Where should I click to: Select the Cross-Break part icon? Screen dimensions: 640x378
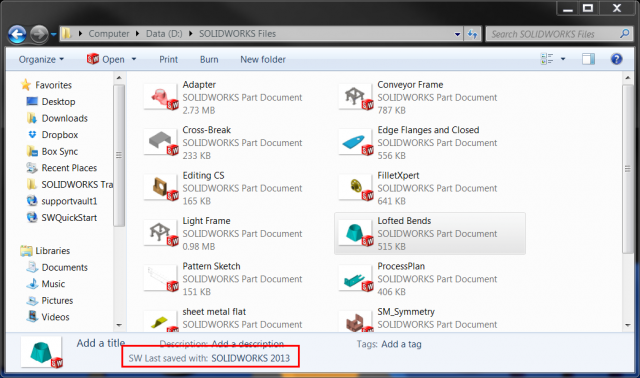tap(161, 142)
